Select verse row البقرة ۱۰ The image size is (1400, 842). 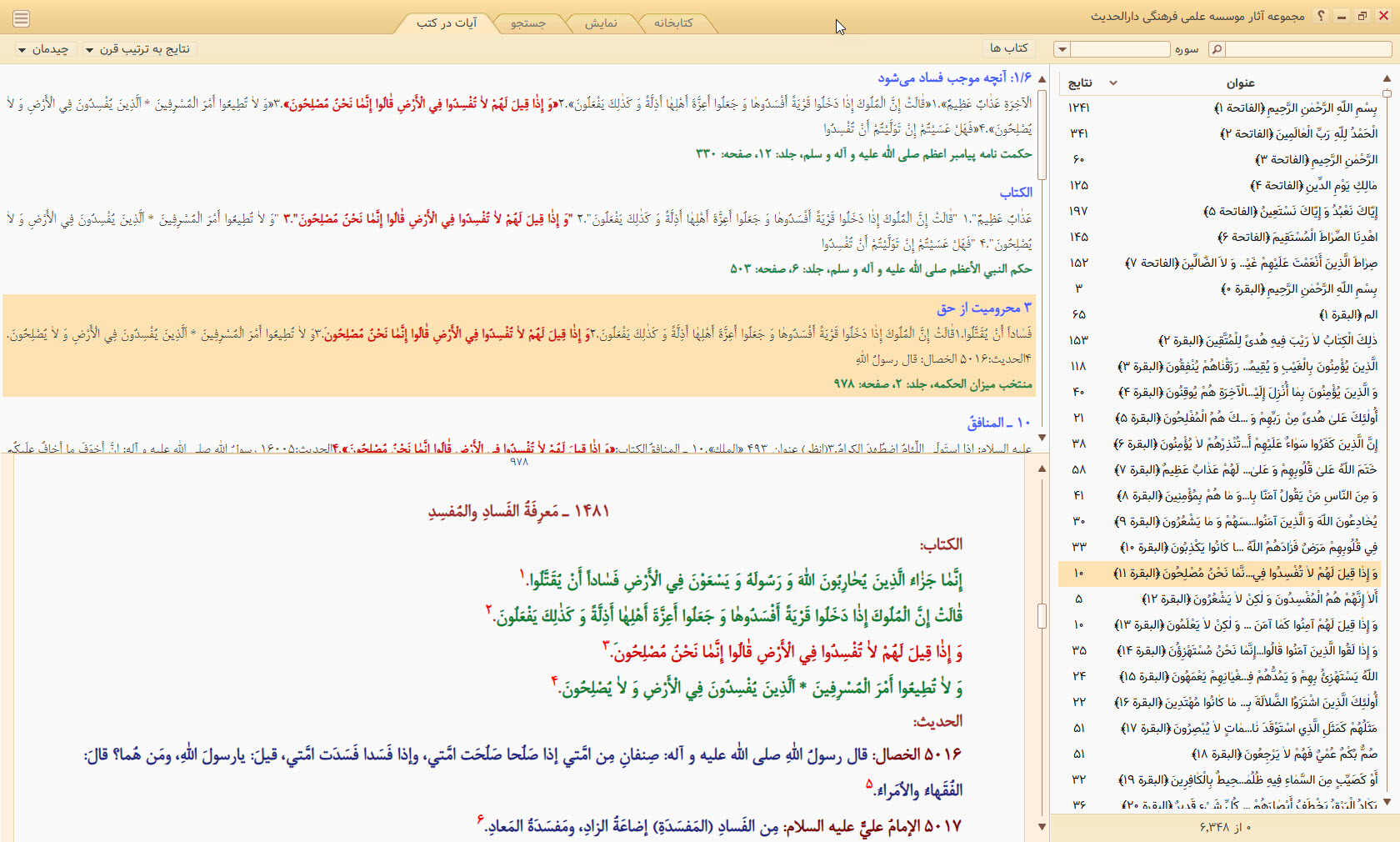pyautogui.click(x=1220, y=547)
